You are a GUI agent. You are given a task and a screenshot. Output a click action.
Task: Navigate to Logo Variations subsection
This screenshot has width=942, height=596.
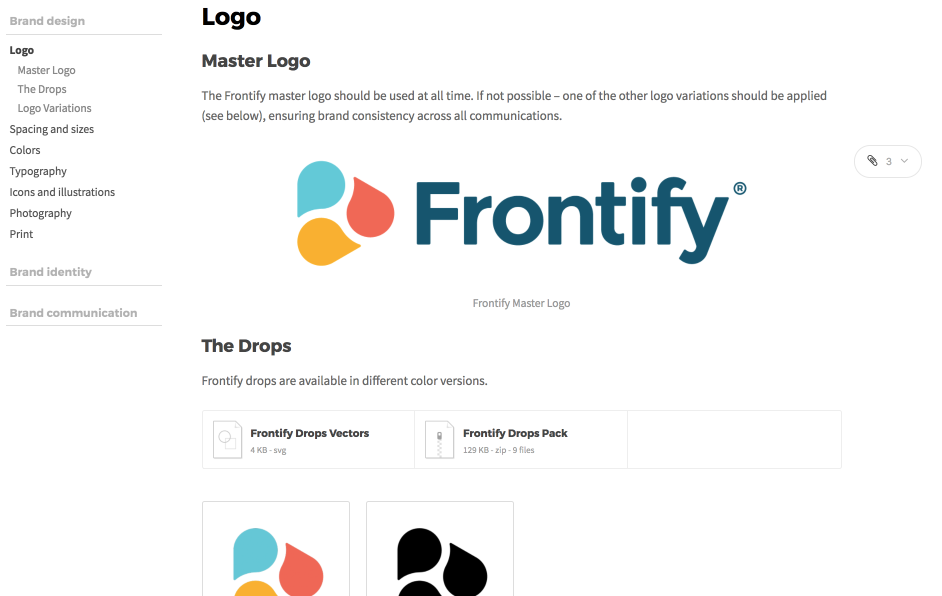(54, 108)
